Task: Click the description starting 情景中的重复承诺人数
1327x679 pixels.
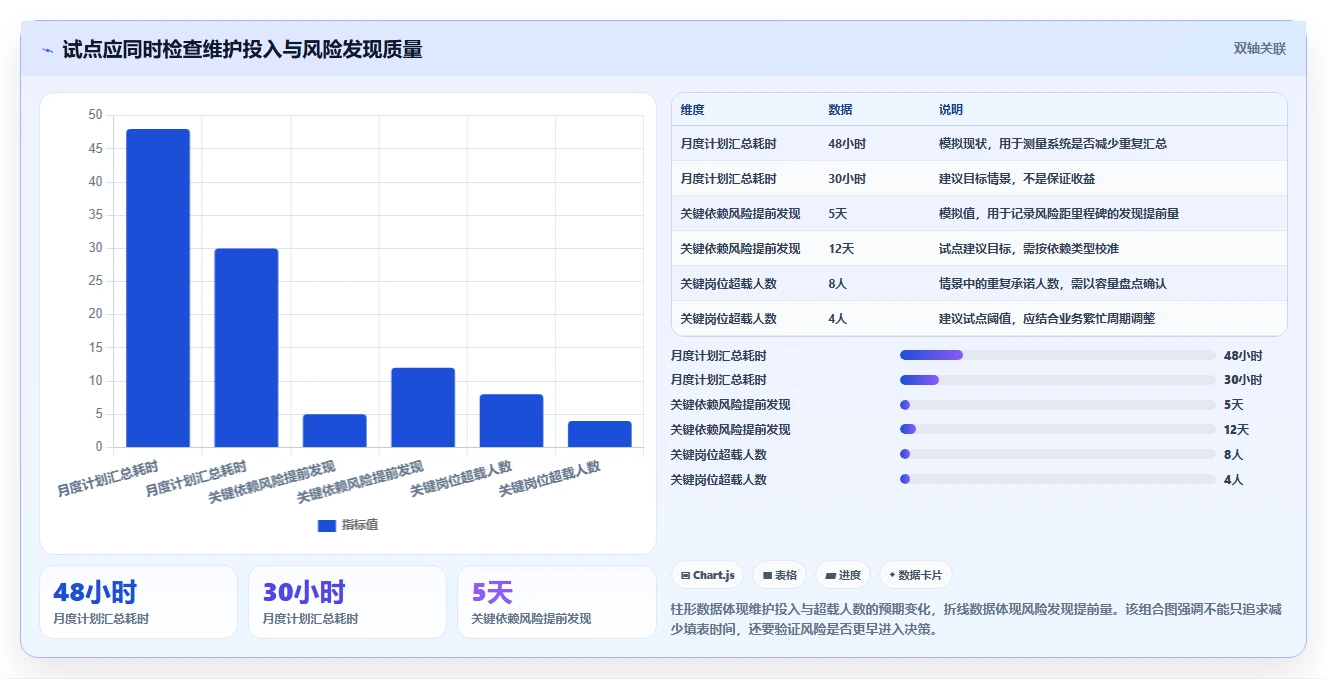Action: pyautogui.click(x=1053, y=283)
